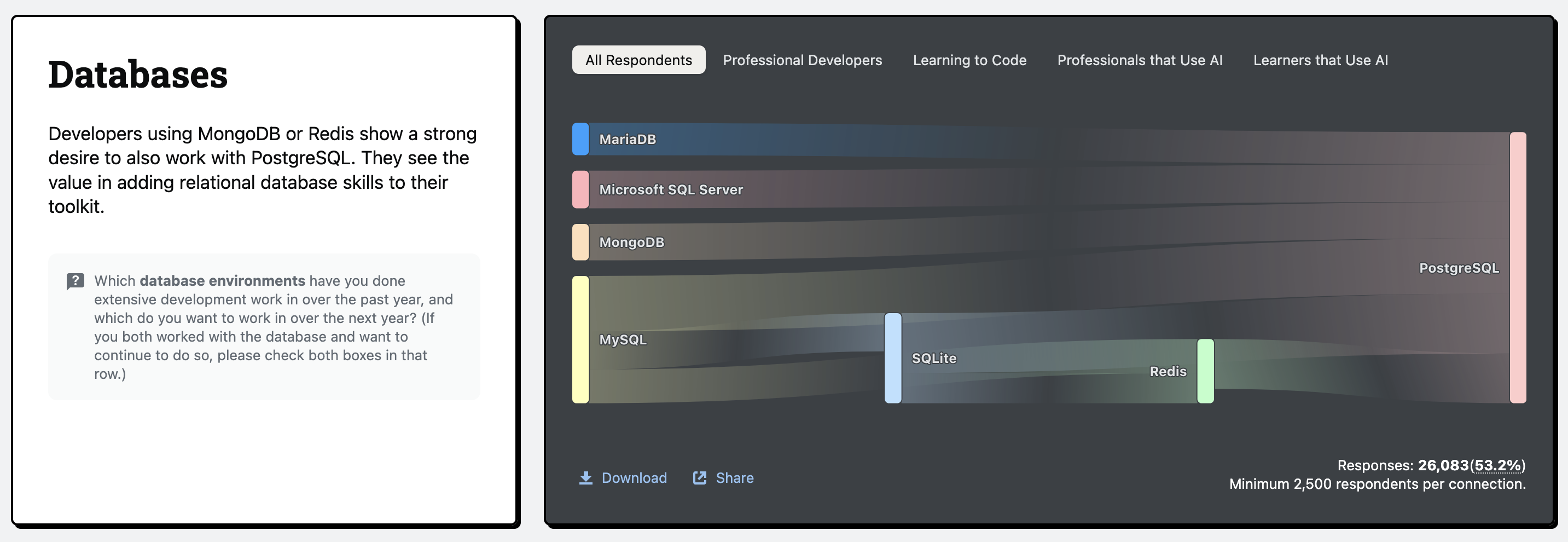Click the green Redis node bar
This screenshot has height=542, width=1568.
(1205, 371)
